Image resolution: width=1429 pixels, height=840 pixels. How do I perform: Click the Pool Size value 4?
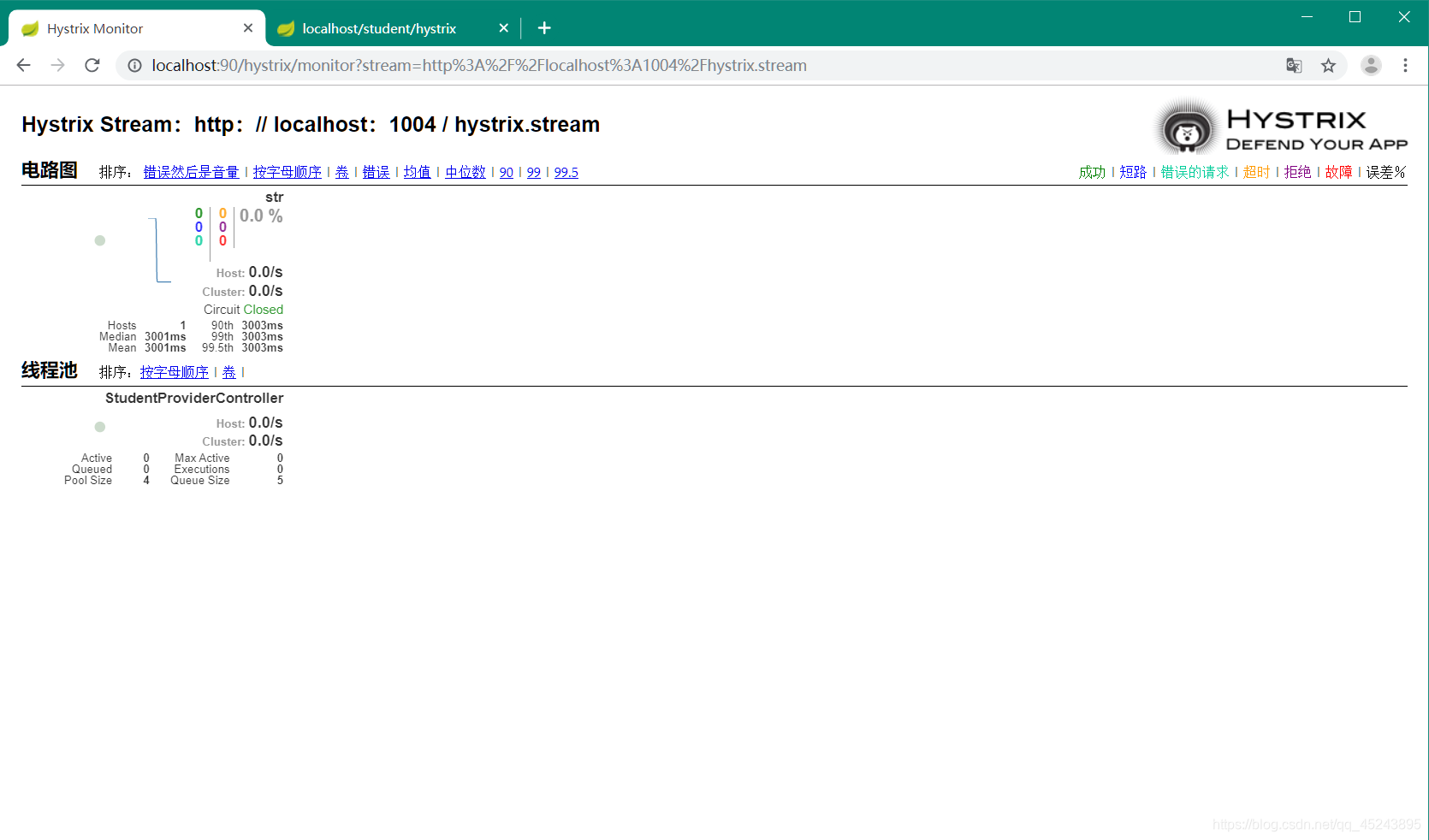(x=146, y=481)
